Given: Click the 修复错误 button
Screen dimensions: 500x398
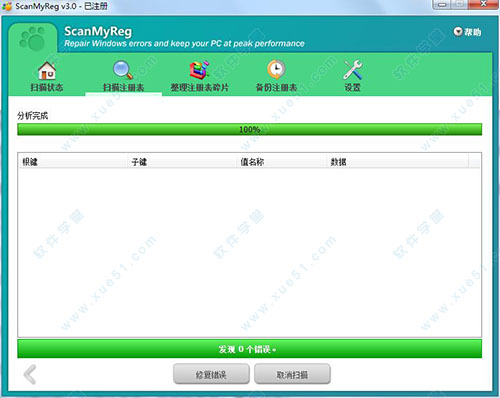Looking at the screenshot, I should (211, 374).
